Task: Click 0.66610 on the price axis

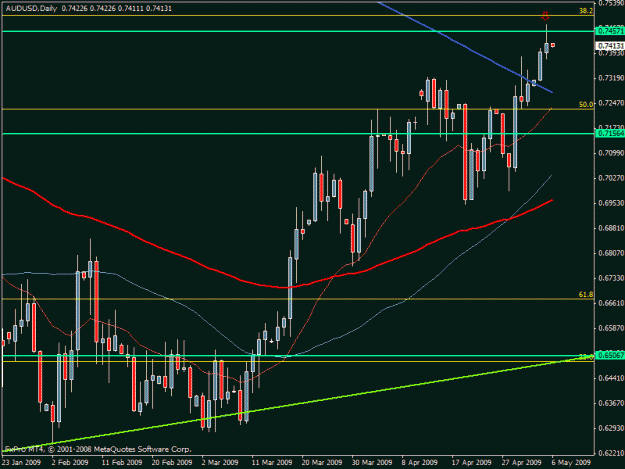Action: click(x=611, y=303)
